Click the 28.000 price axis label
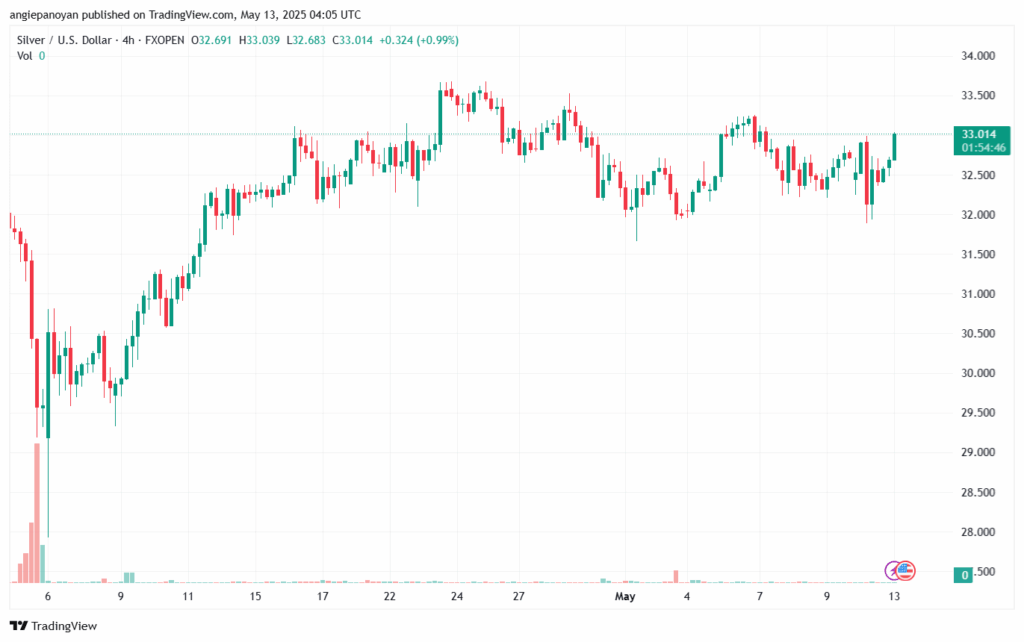The width and height of the screenshot is (1024, 642). click(x=978, y=532)
